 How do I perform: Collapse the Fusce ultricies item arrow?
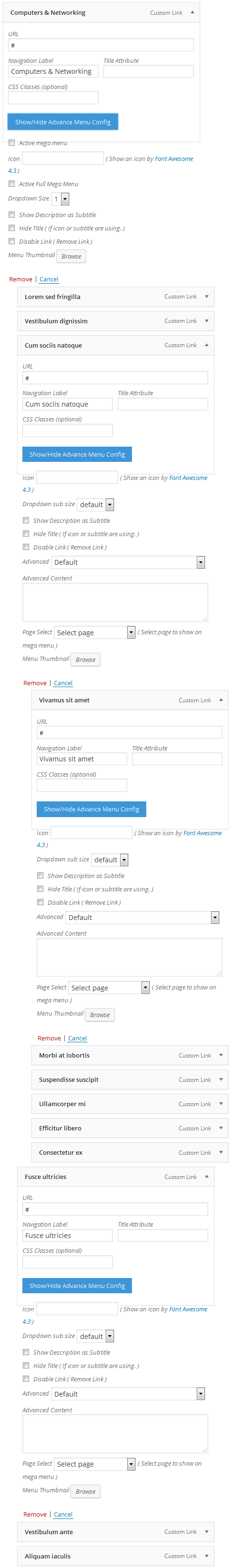click(x=207, y=1177)
